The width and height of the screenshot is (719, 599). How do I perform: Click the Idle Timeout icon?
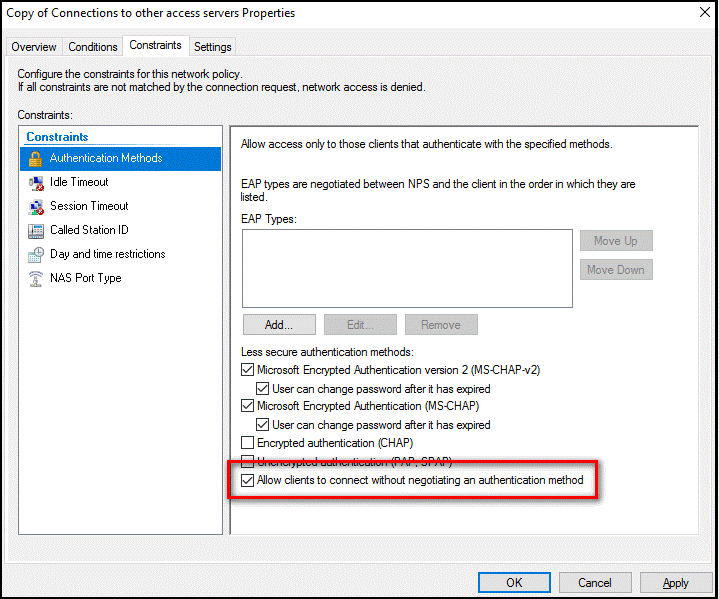[x=35, y=183]
